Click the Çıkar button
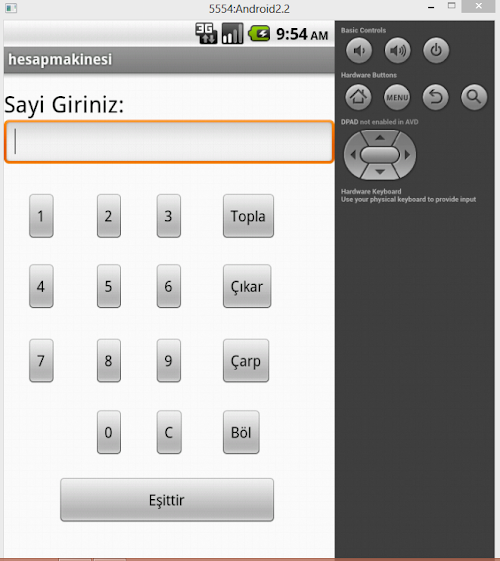This screenshot has width=500, height=561. (x=247, y=286)
